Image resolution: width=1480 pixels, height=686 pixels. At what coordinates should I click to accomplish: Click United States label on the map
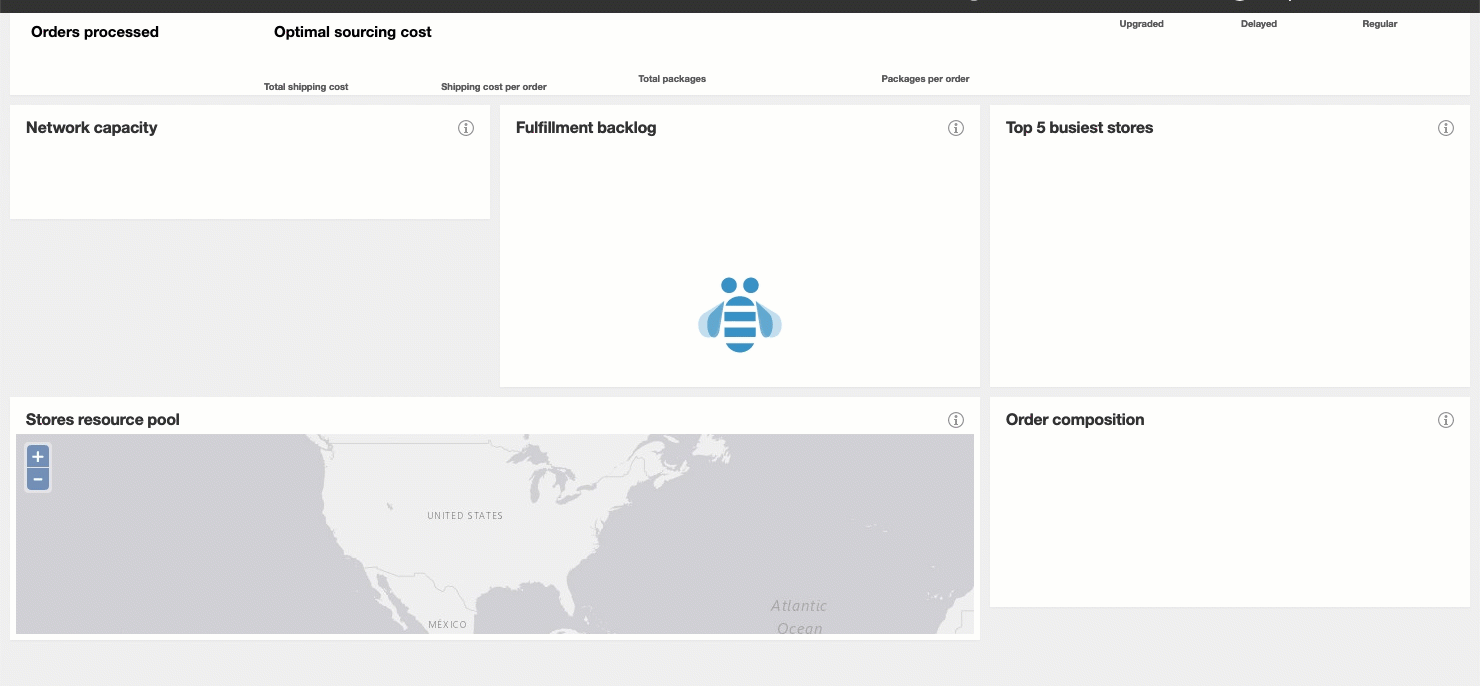click(x=465, y=516)
